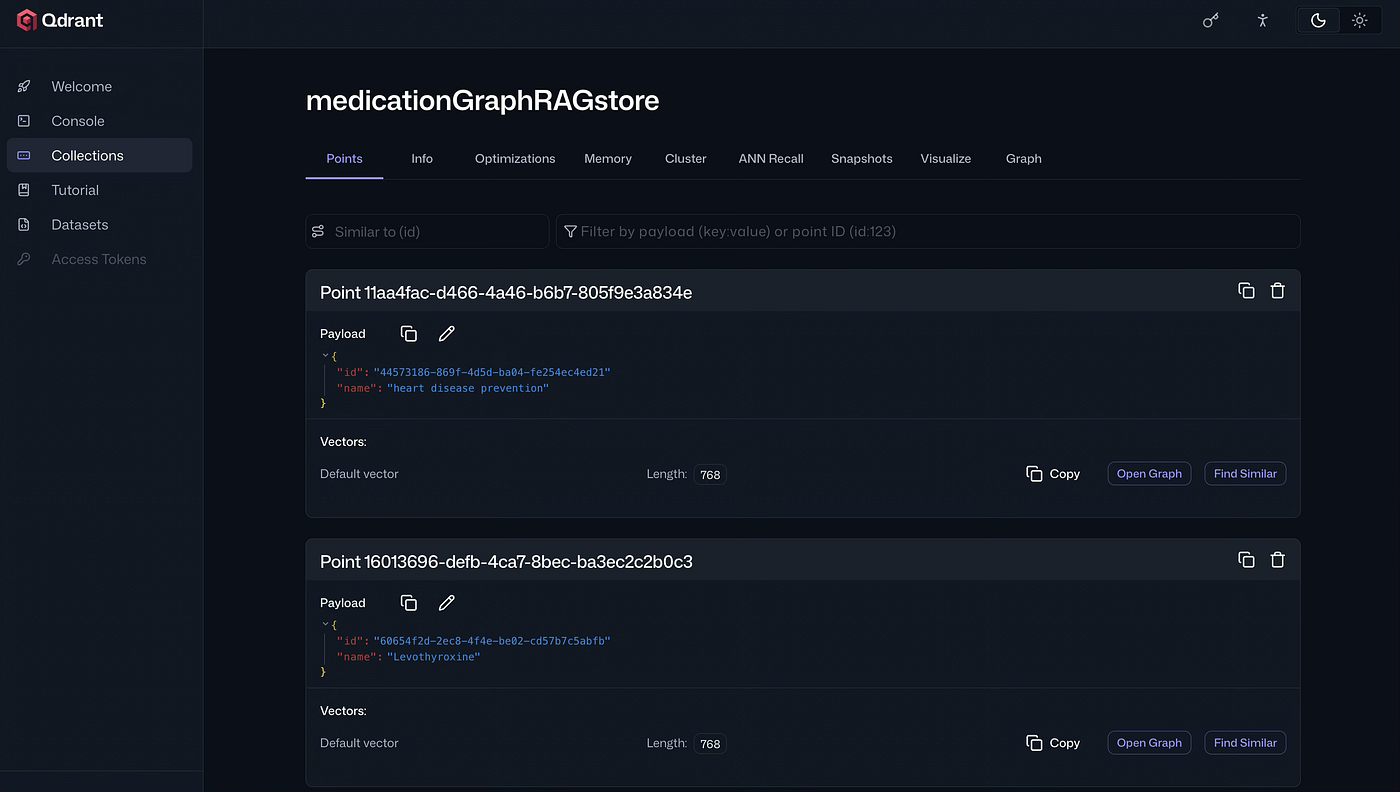The image size is (1400, 792).
Task: Click Point 11aa4fac-d466-4a46-b6b7-805f9e3a834e heading
Action: point(506,292)
